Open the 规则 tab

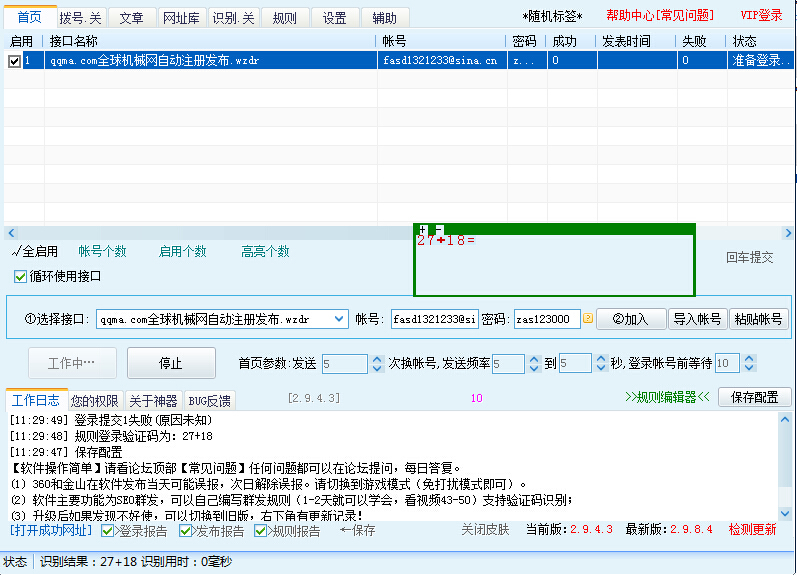coord(284,18)
